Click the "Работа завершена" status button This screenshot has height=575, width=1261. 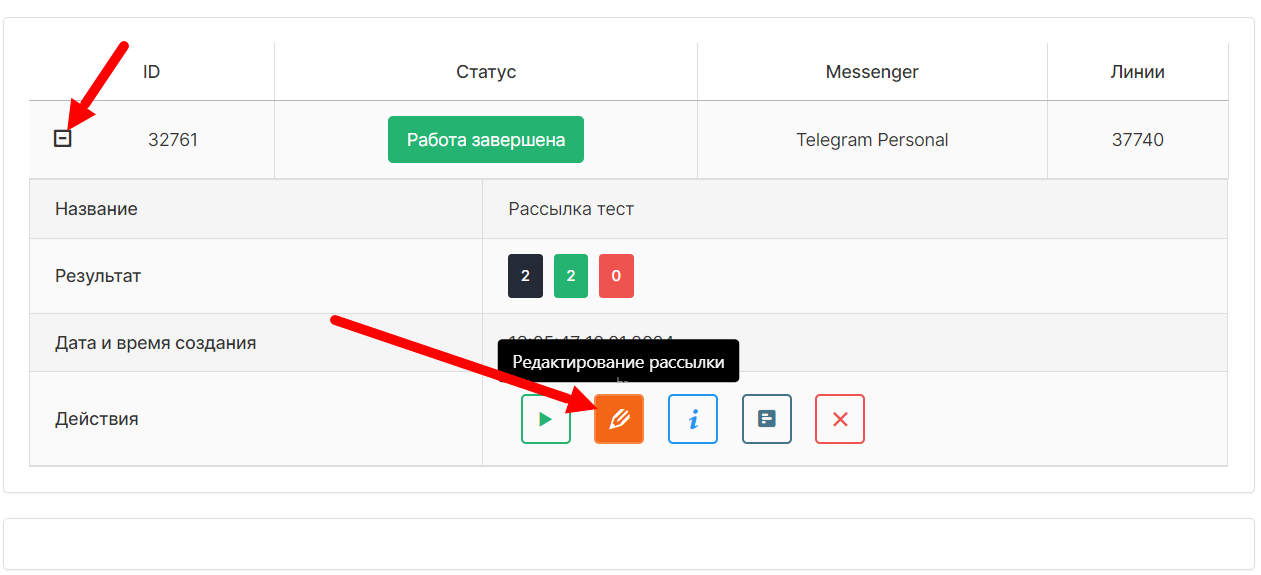[x=486, y=140]
